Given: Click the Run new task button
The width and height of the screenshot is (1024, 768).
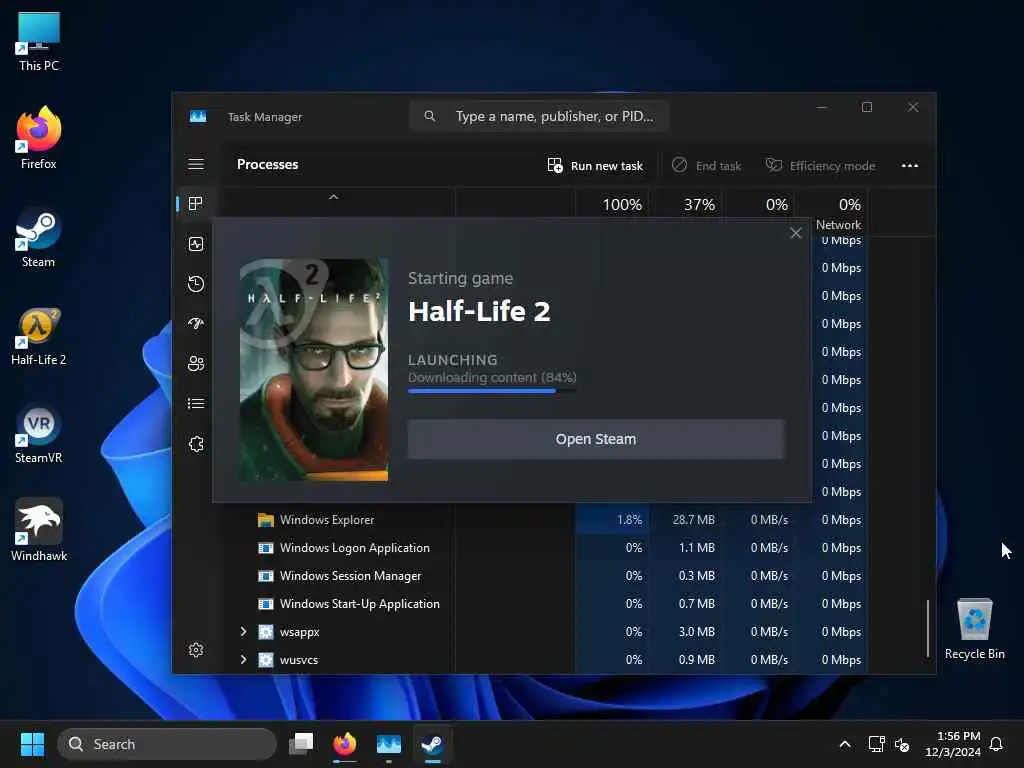Looking at the screenshot, I should (x=595, y=166).
